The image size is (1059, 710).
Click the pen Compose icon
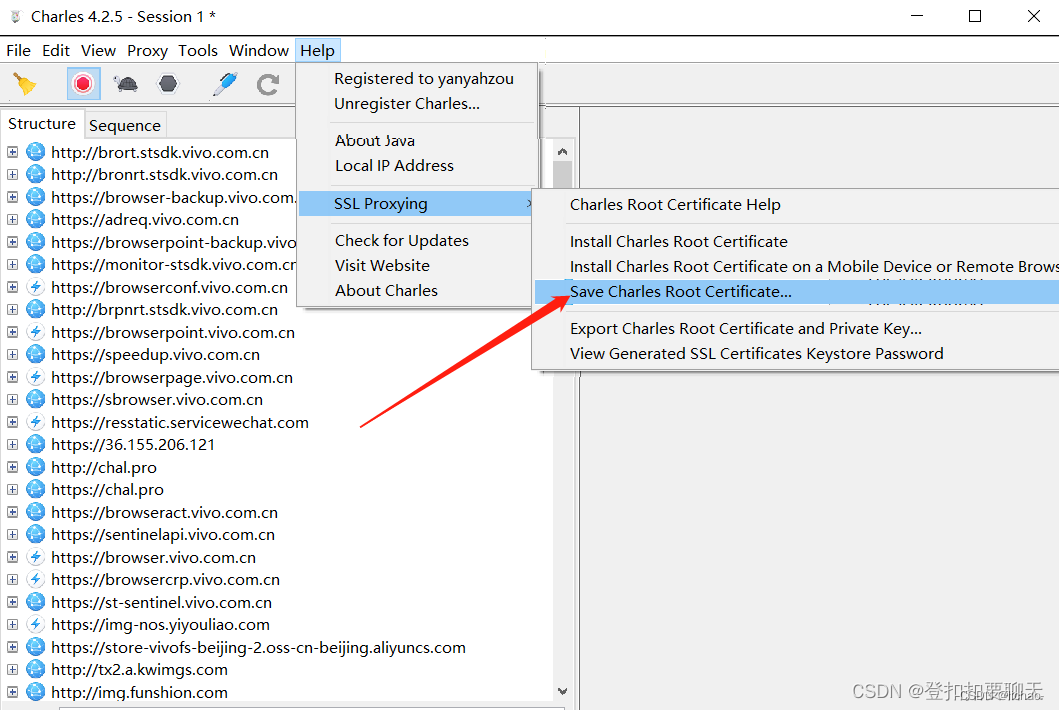coord(225,84)
